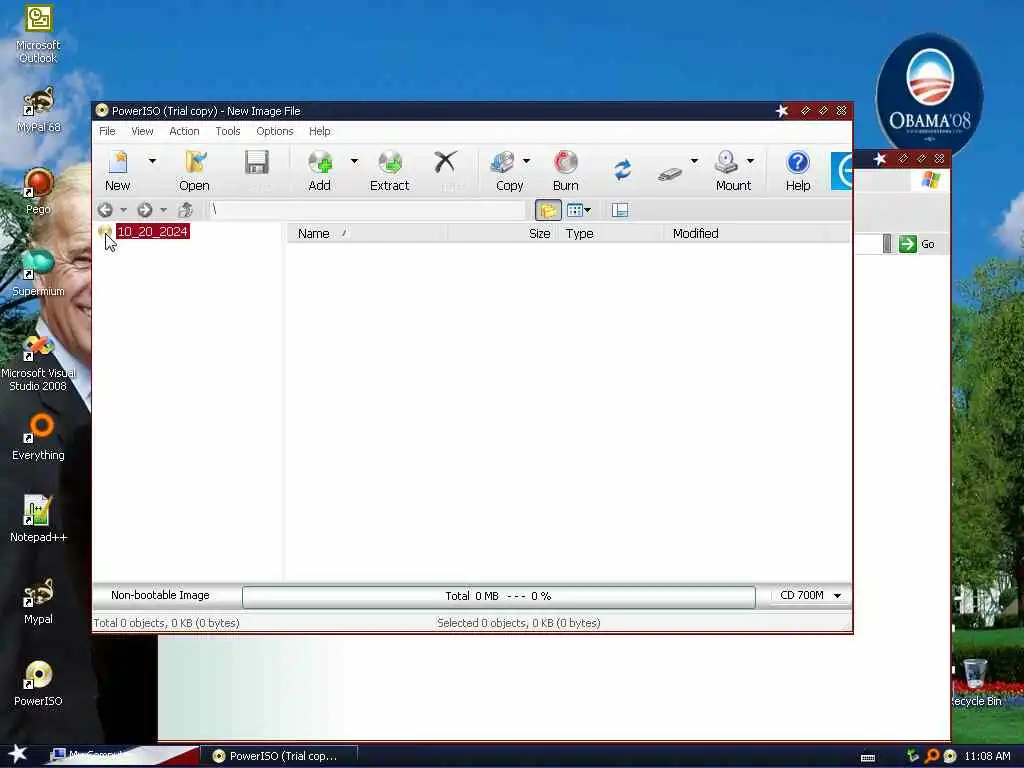
Task: Click the path address field
Action: 367,210
